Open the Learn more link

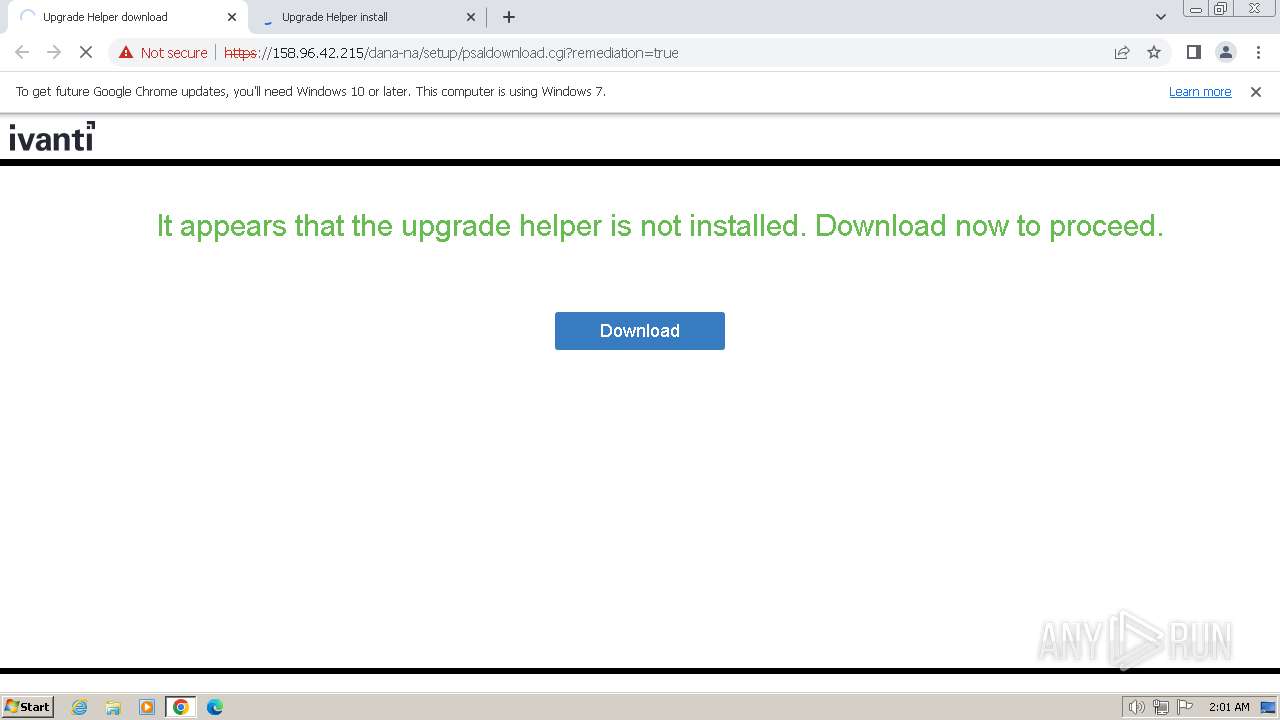coord(1200,92)
